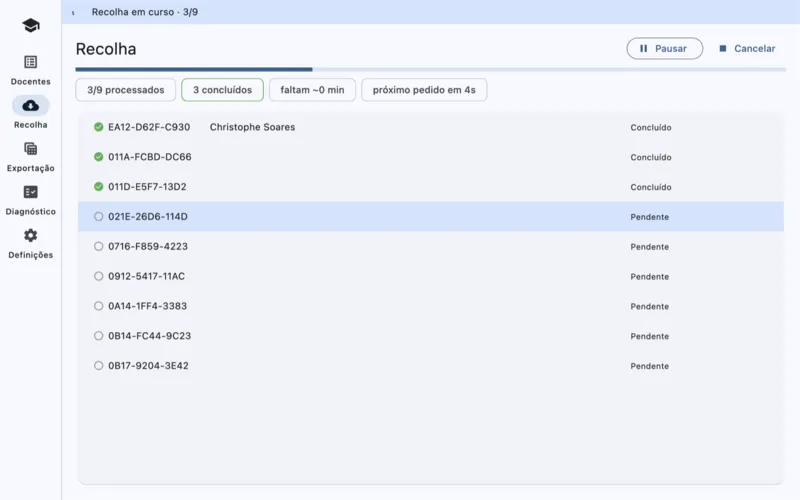The image size is (800, 500).
Task: Click Pendente status of 0716-F859-4223
Action: coord(649,247)
